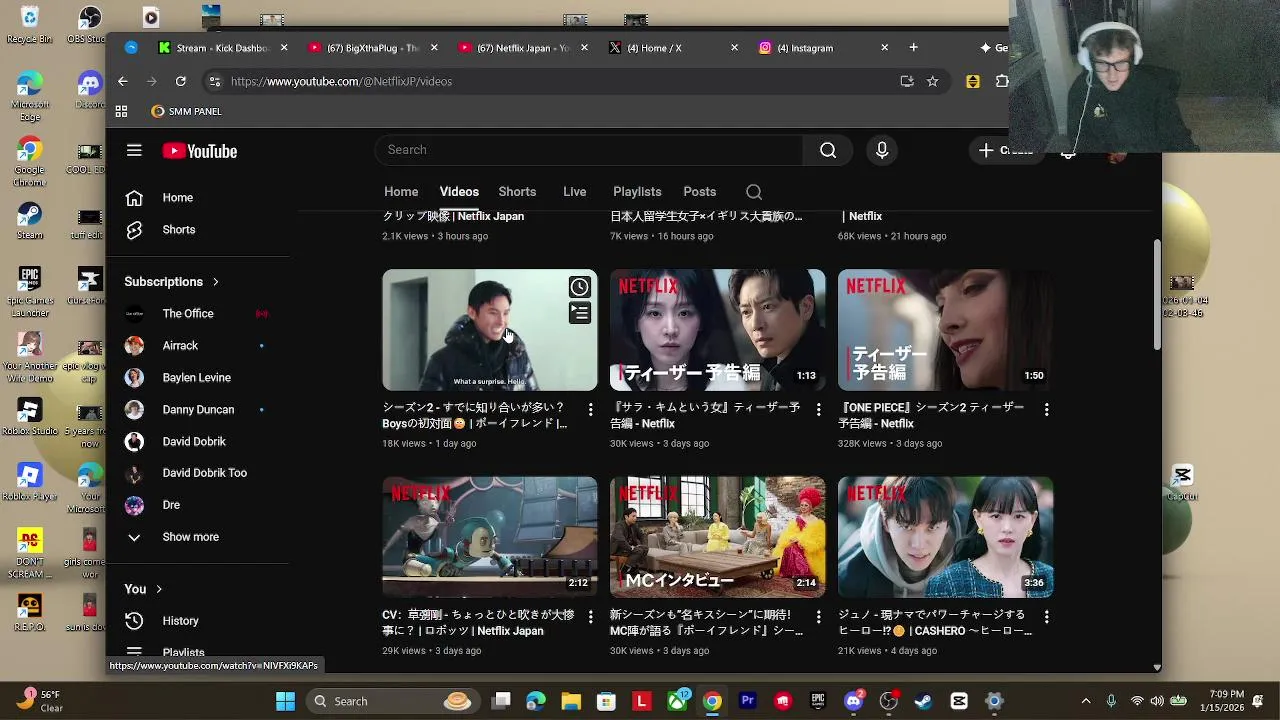The image size is (1280, 720).
Task: Open the David Dobrik Too subscription
Action: tap(204, 473)
